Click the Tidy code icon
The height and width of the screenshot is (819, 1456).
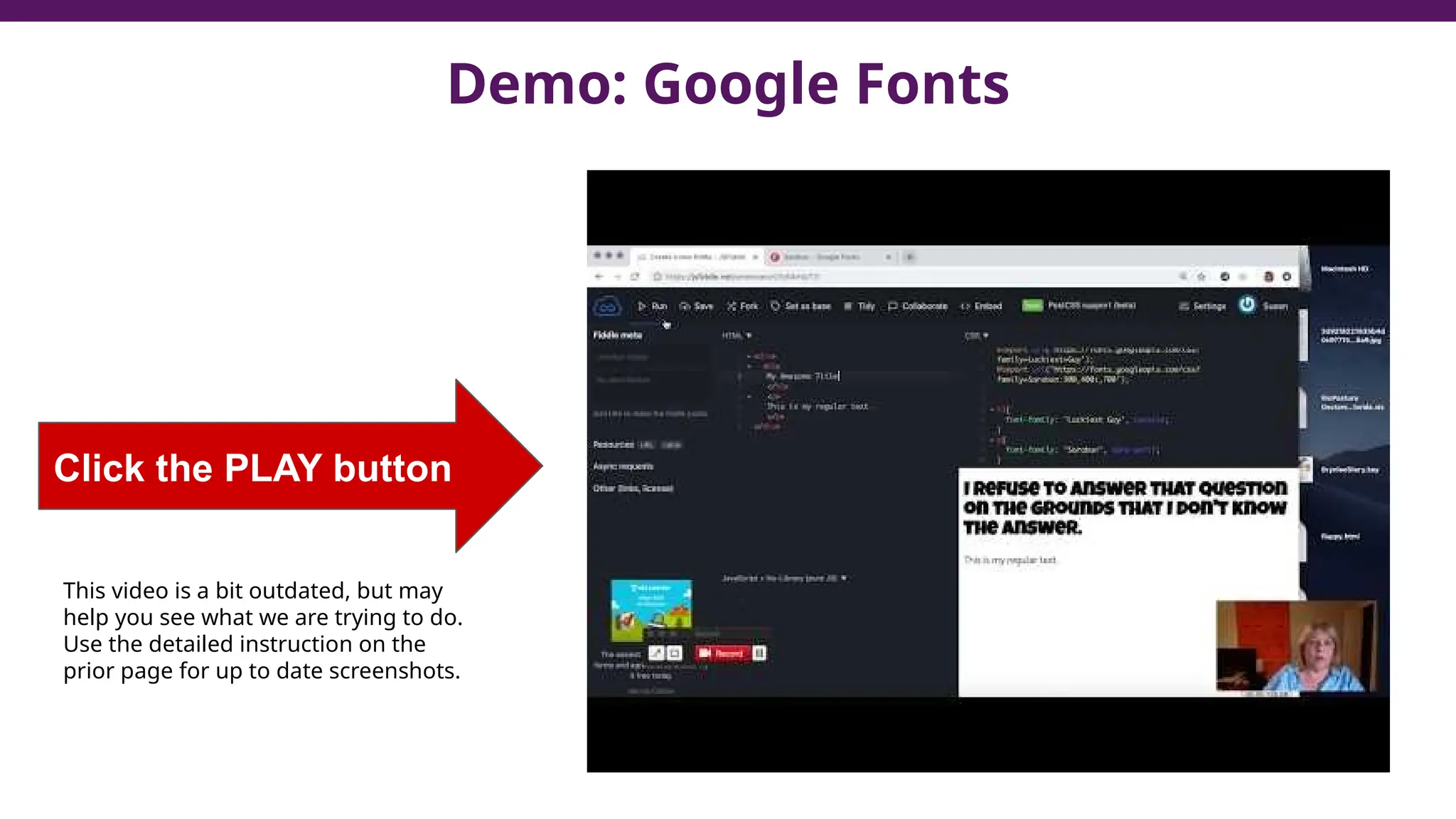[848, 306]
